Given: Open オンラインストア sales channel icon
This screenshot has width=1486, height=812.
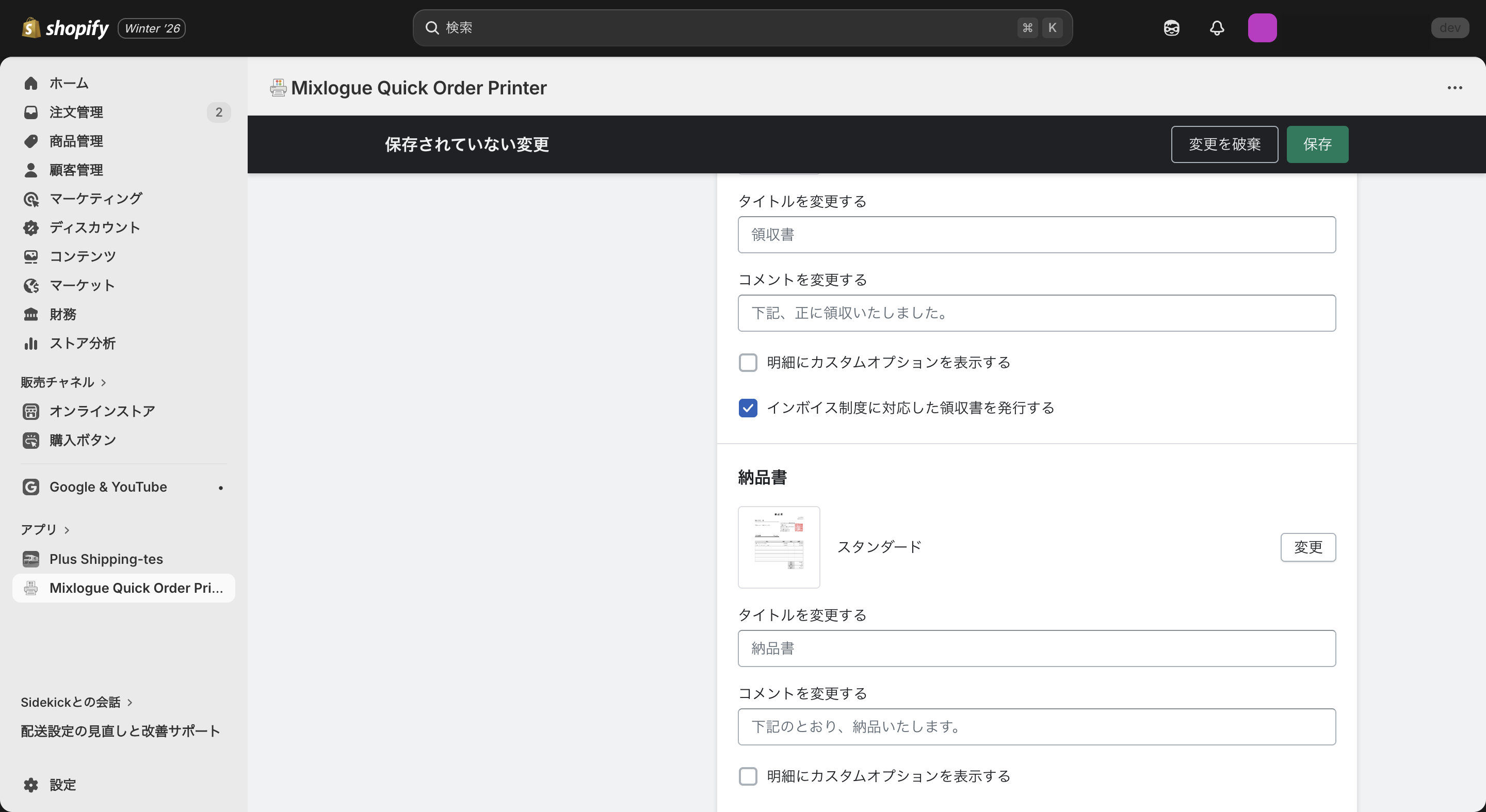Looking at the screenshot, I should [30, 411].
